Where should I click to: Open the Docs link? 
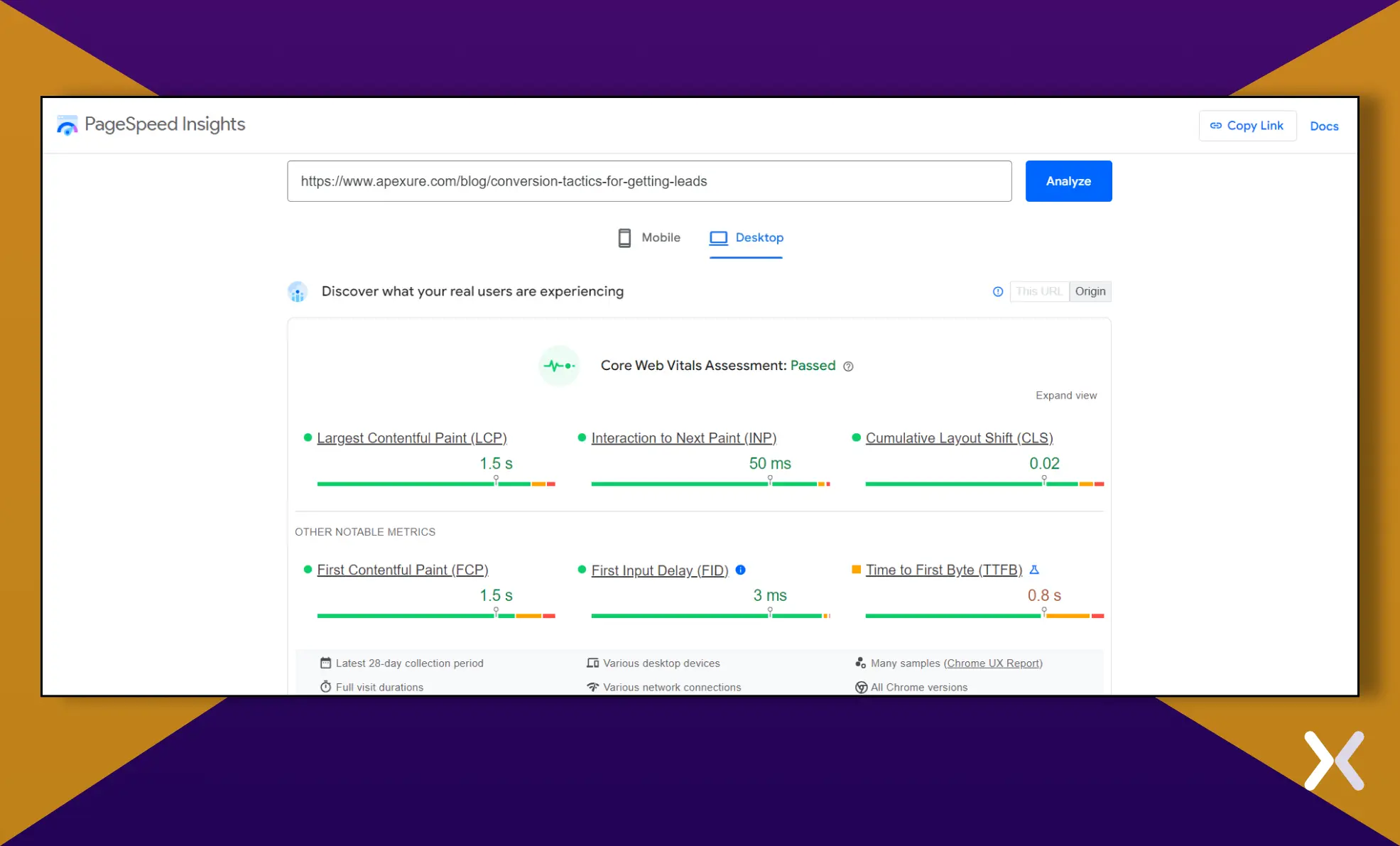click(1324, 126)
